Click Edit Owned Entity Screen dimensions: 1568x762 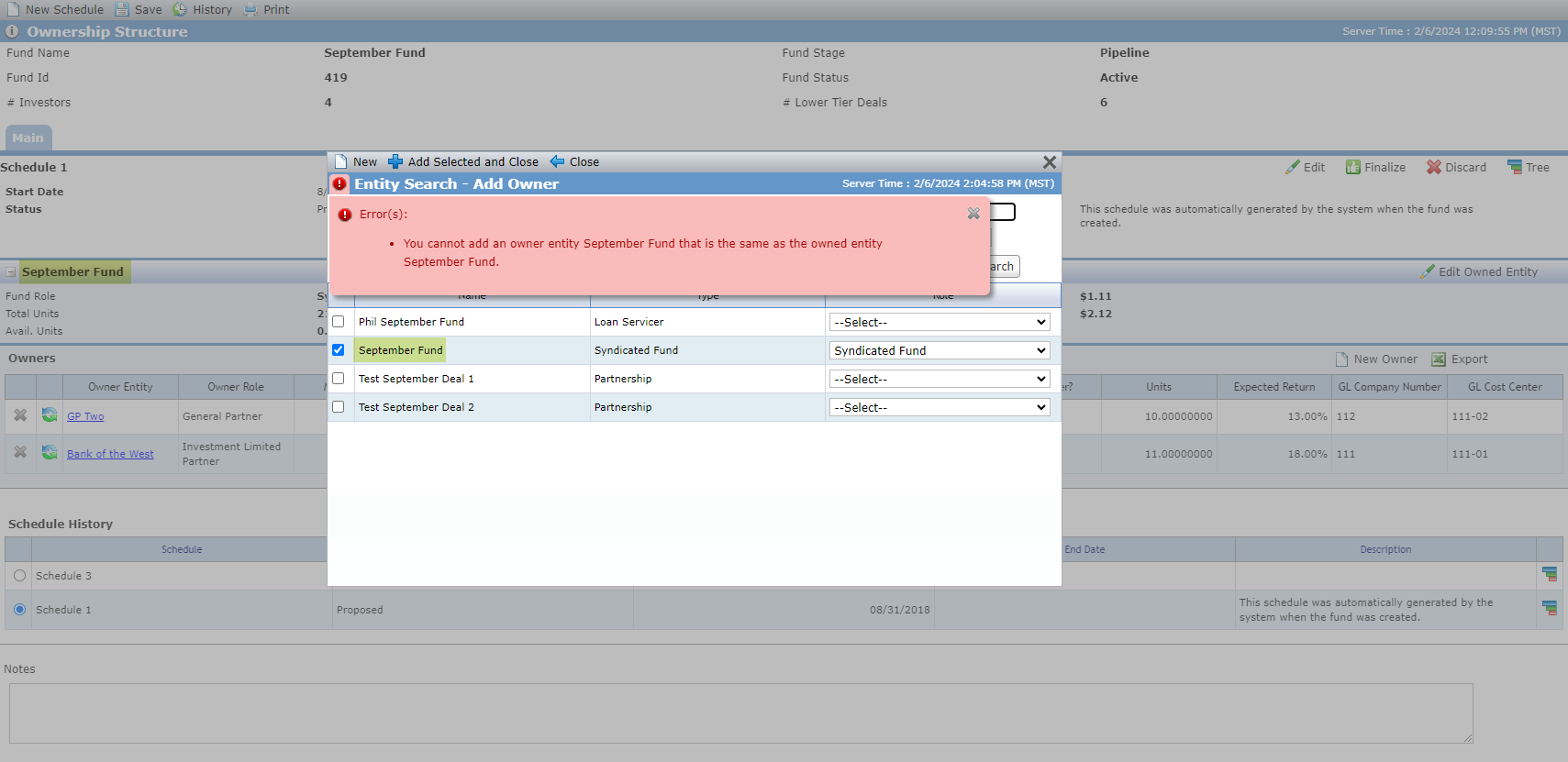1478,271
